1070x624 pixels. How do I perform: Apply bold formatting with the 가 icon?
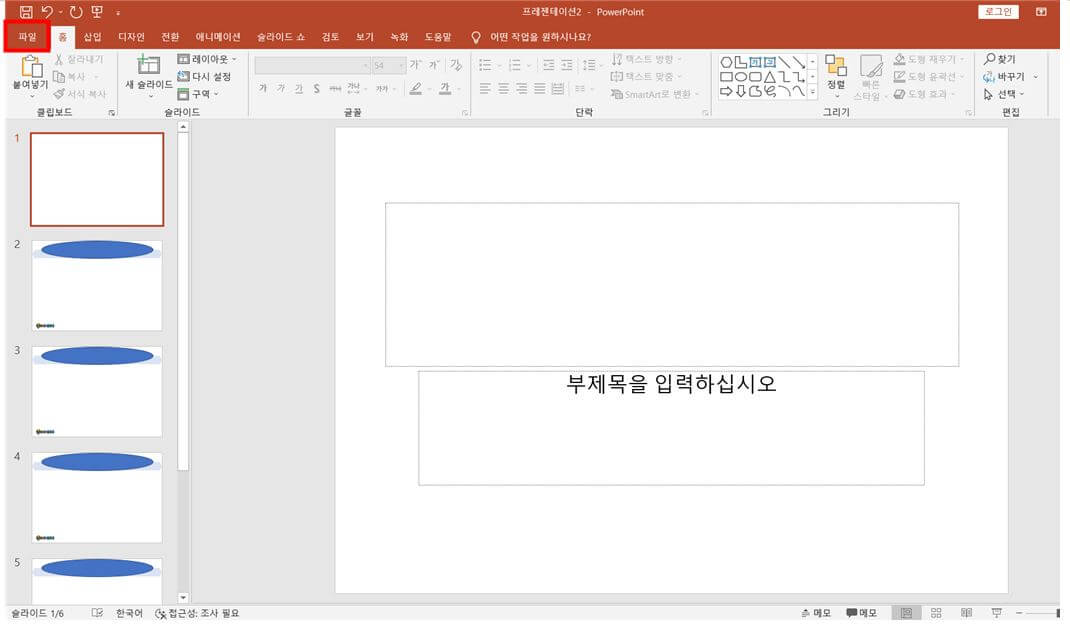click(262, 88)
